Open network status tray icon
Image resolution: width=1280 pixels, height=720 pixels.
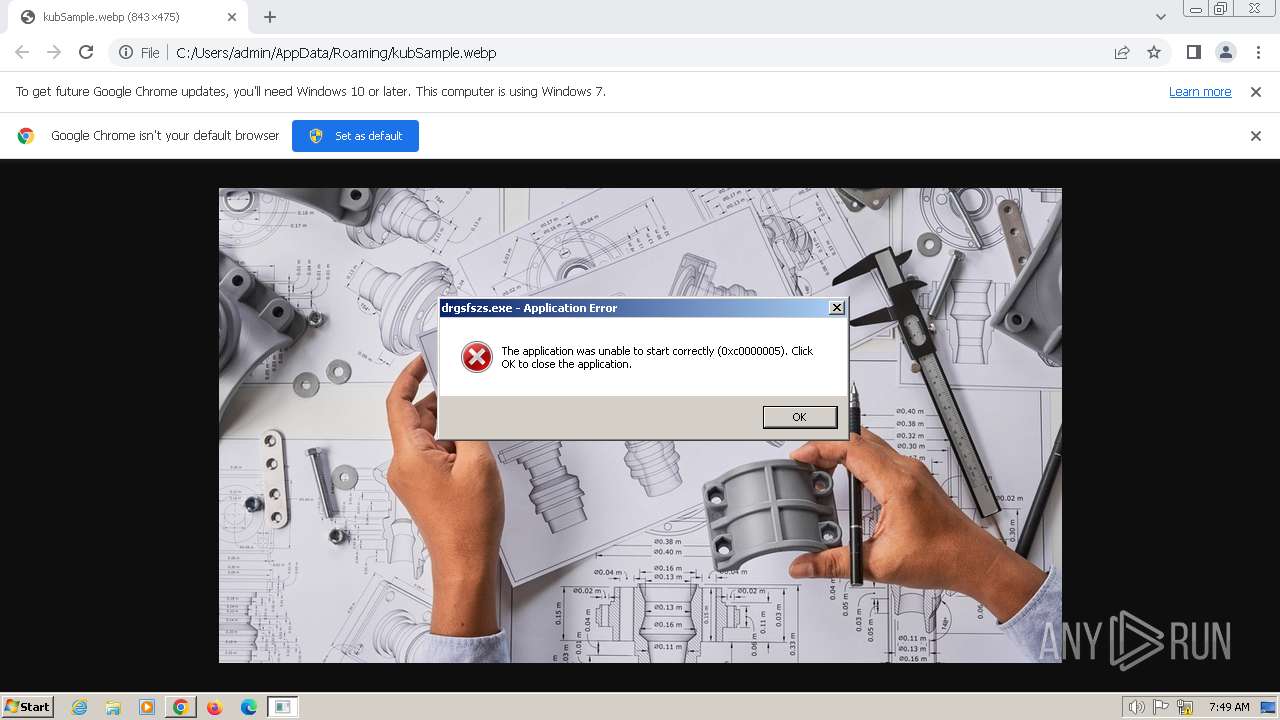pyautogui.click(x=1185, y=707)
